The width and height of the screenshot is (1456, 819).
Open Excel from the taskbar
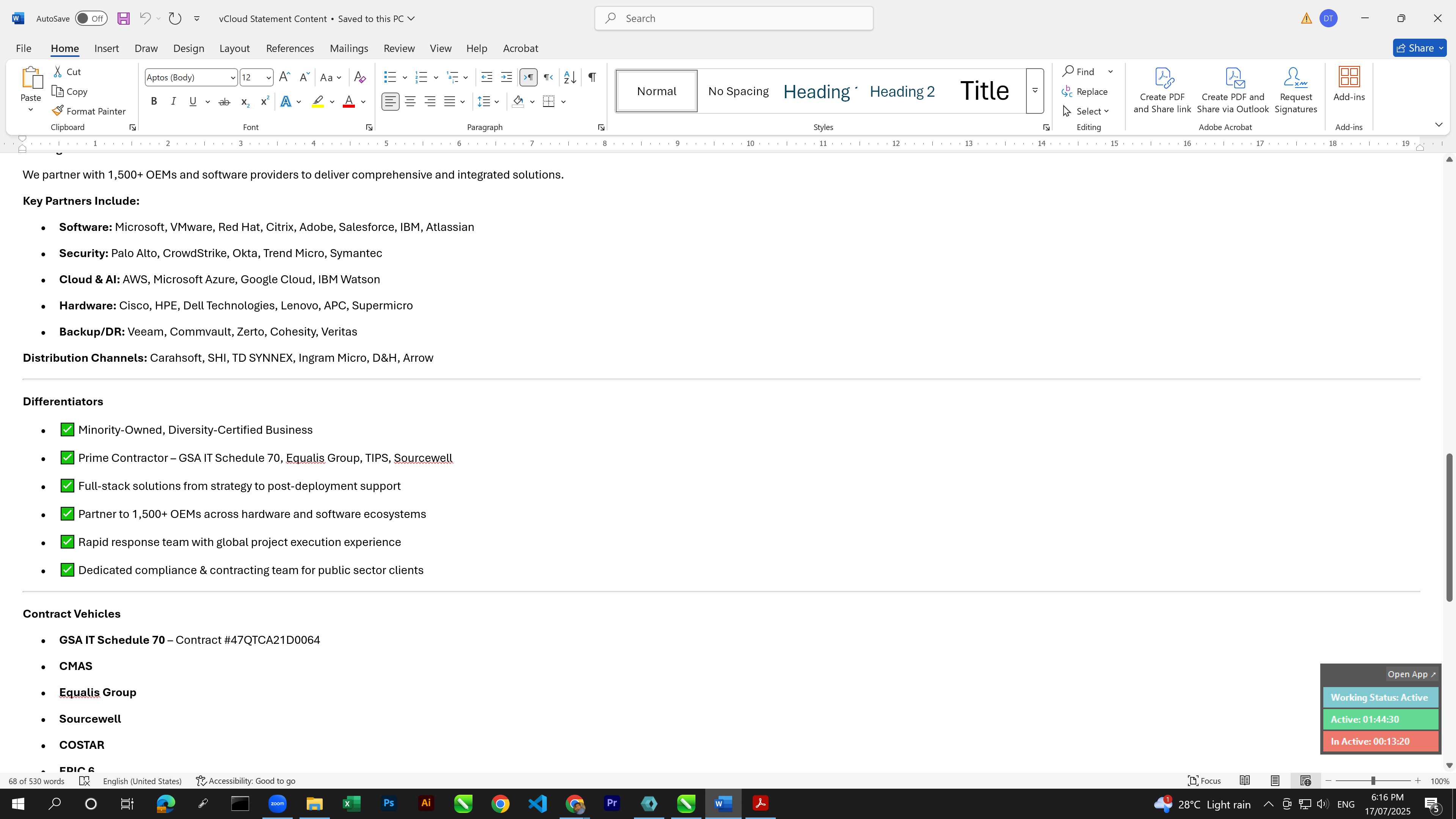point(351,803)
